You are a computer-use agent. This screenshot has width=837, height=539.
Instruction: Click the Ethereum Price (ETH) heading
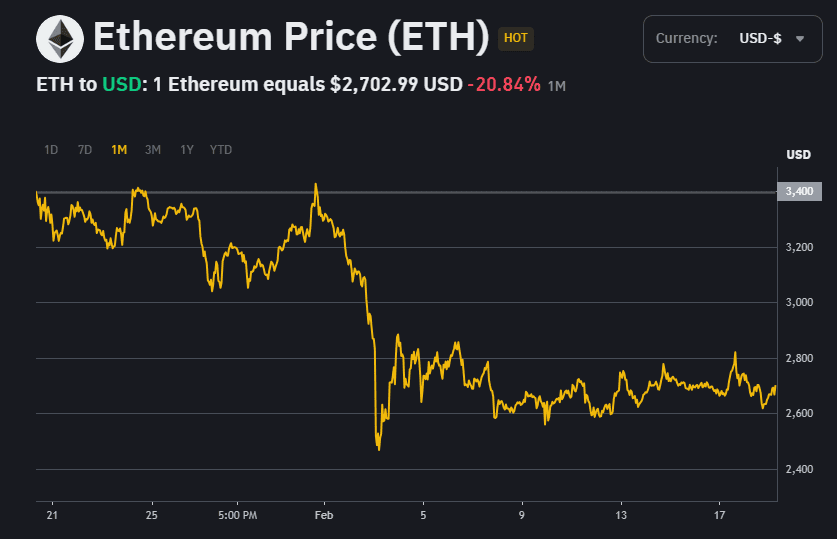point(291,38)
